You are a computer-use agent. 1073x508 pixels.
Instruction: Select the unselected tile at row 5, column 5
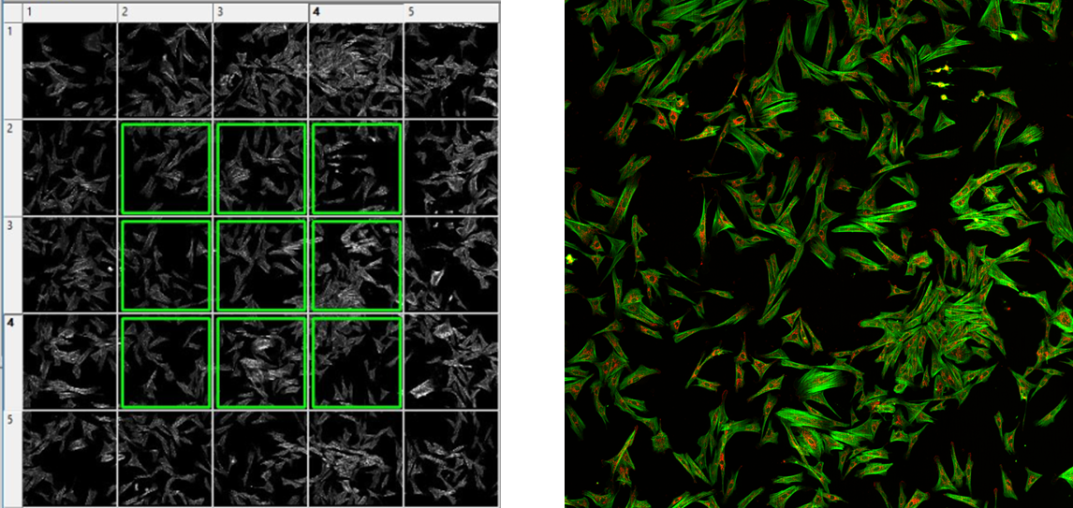[451, 457]
